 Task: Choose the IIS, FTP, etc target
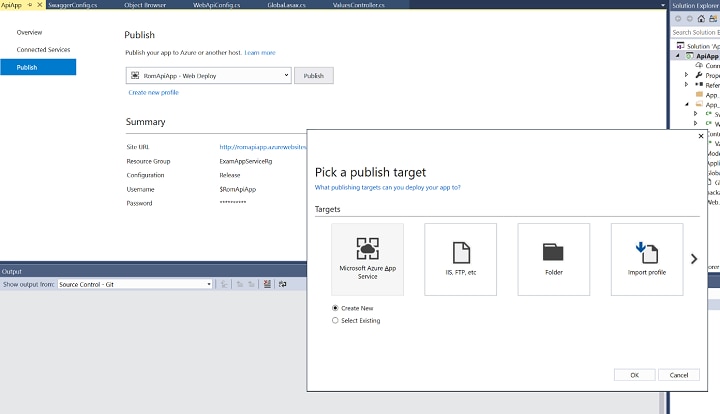pyautogui.click(x=461, y=259)
